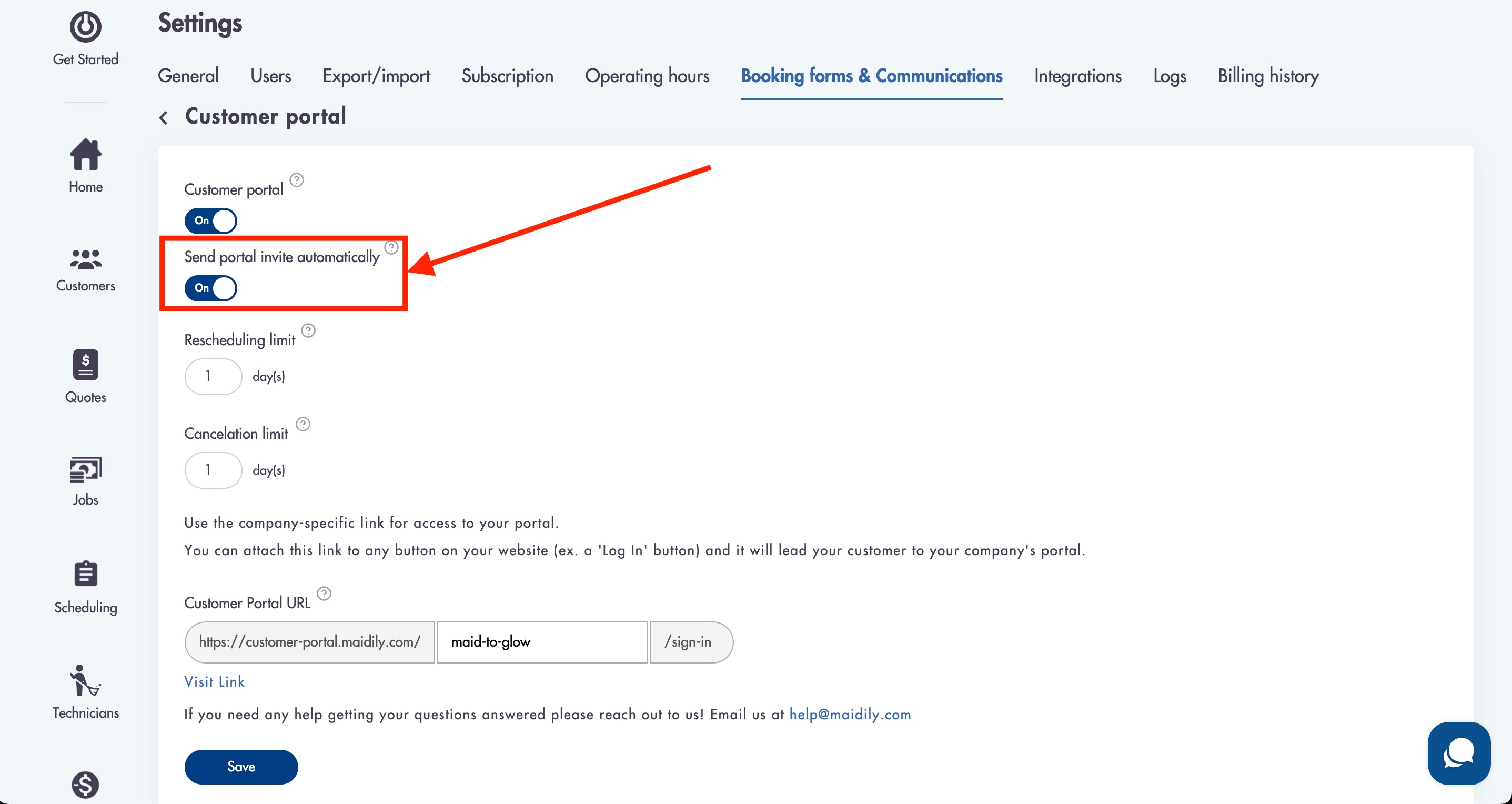This screenshot has height=804, width=1512.
Task: Open the Logs tab
Action: point(1169,76)
